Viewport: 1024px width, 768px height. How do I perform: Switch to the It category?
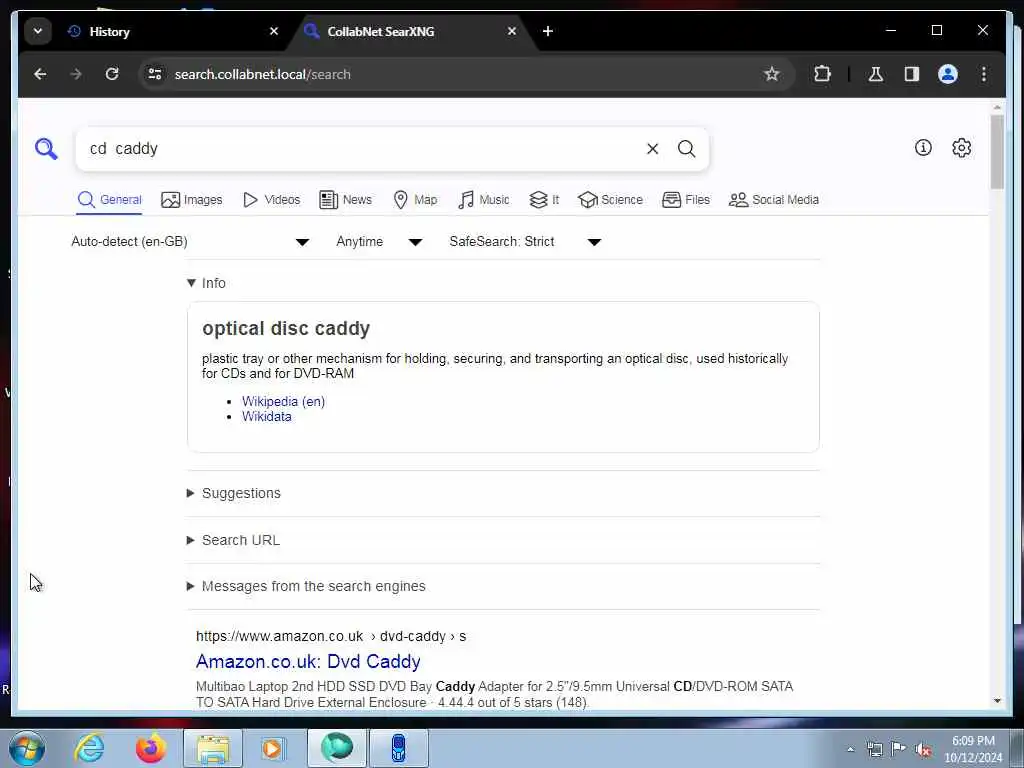[x=544, y=200]
